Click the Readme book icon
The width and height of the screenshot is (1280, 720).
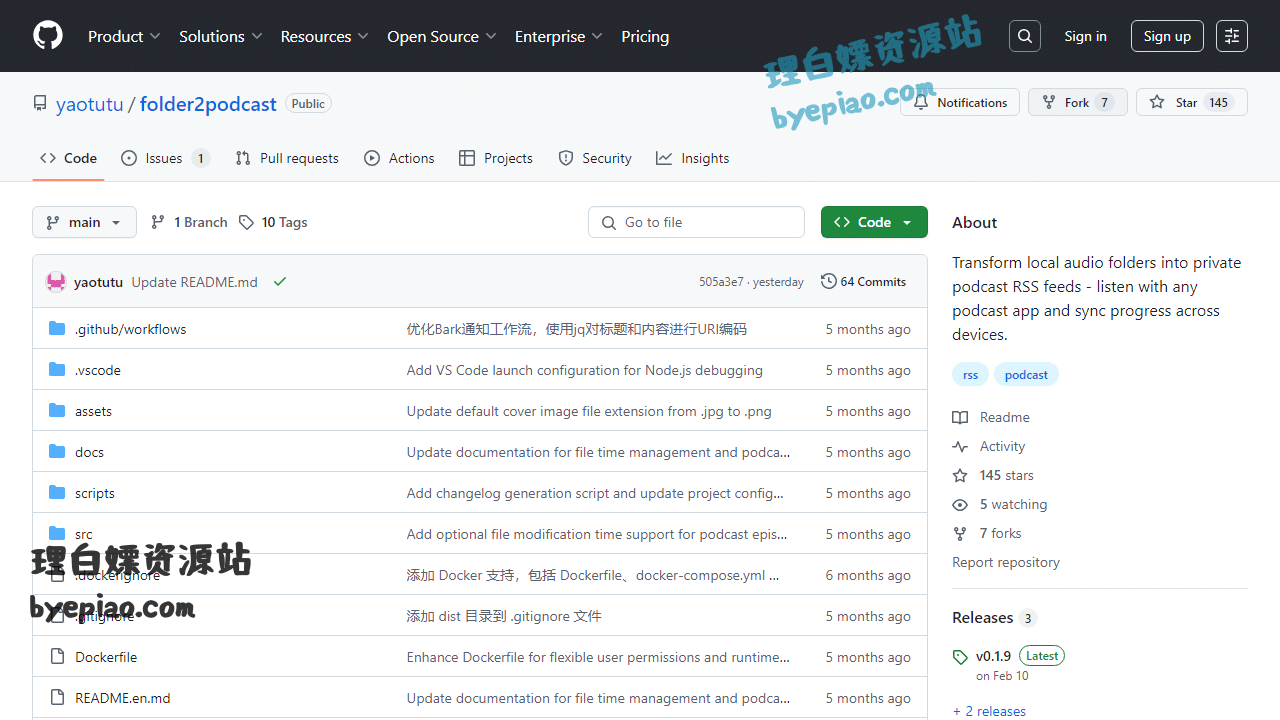tap(960, 417)
